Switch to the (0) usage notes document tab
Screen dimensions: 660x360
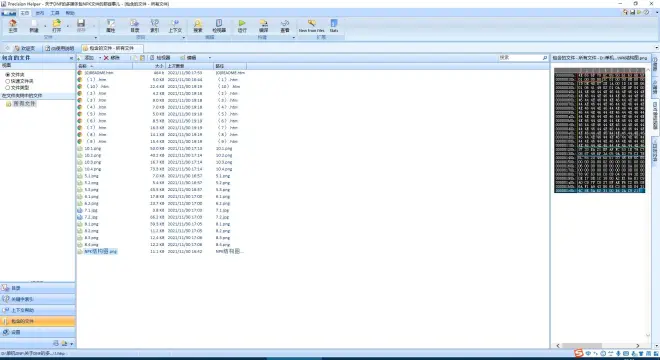[x=60, y=48]
